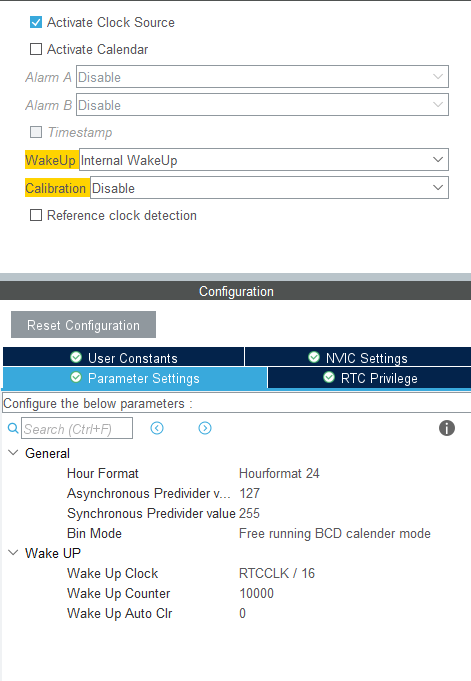The height and width of the screenshot is (681, 471).
Task: Switch to NVIC Settings tab
Action: pyautogui.click(x=358, y=357)
